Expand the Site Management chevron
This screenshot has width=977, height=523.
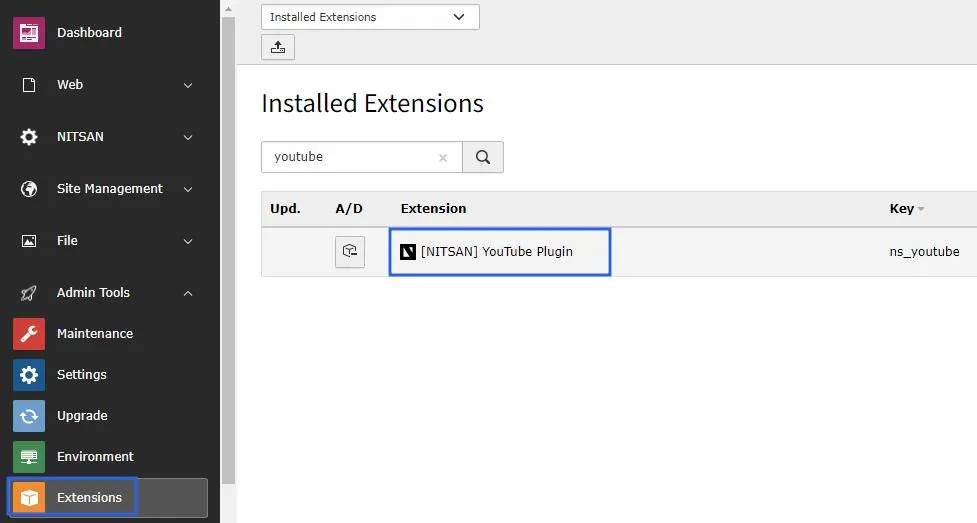(x=188, y=190)
